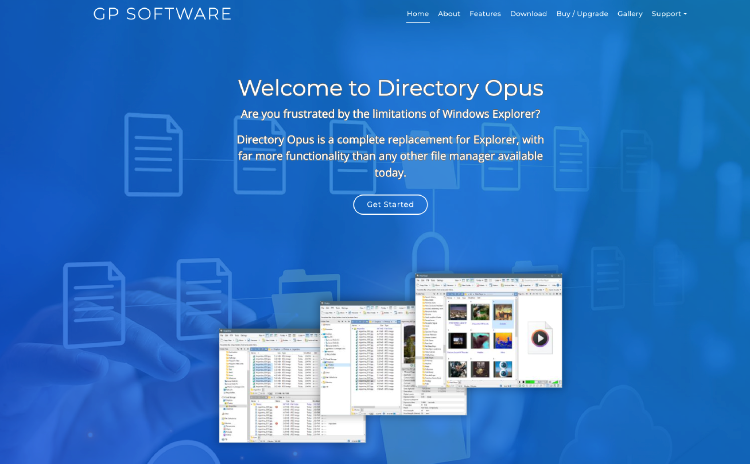The height and width of the screenshot is (464, 750).
Task: Open the Gallery page
Action: click(x=629, y=14)
